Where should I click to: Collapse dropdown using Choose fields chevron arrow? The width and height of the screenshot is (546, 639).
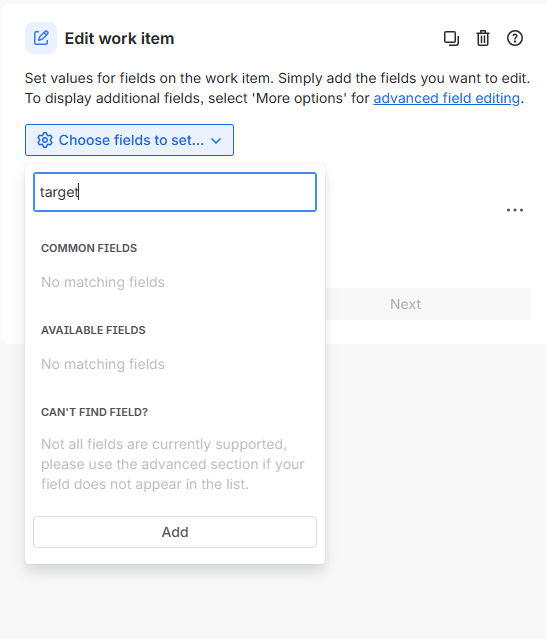[216, 141]
